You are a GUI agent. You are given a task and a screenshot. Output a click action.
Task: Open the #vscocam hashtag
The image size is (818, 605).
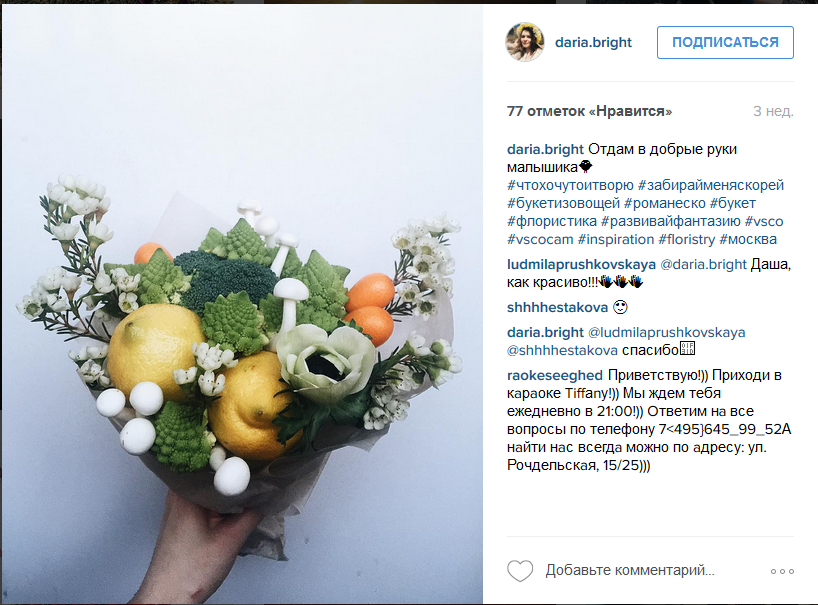coord(540,239)
